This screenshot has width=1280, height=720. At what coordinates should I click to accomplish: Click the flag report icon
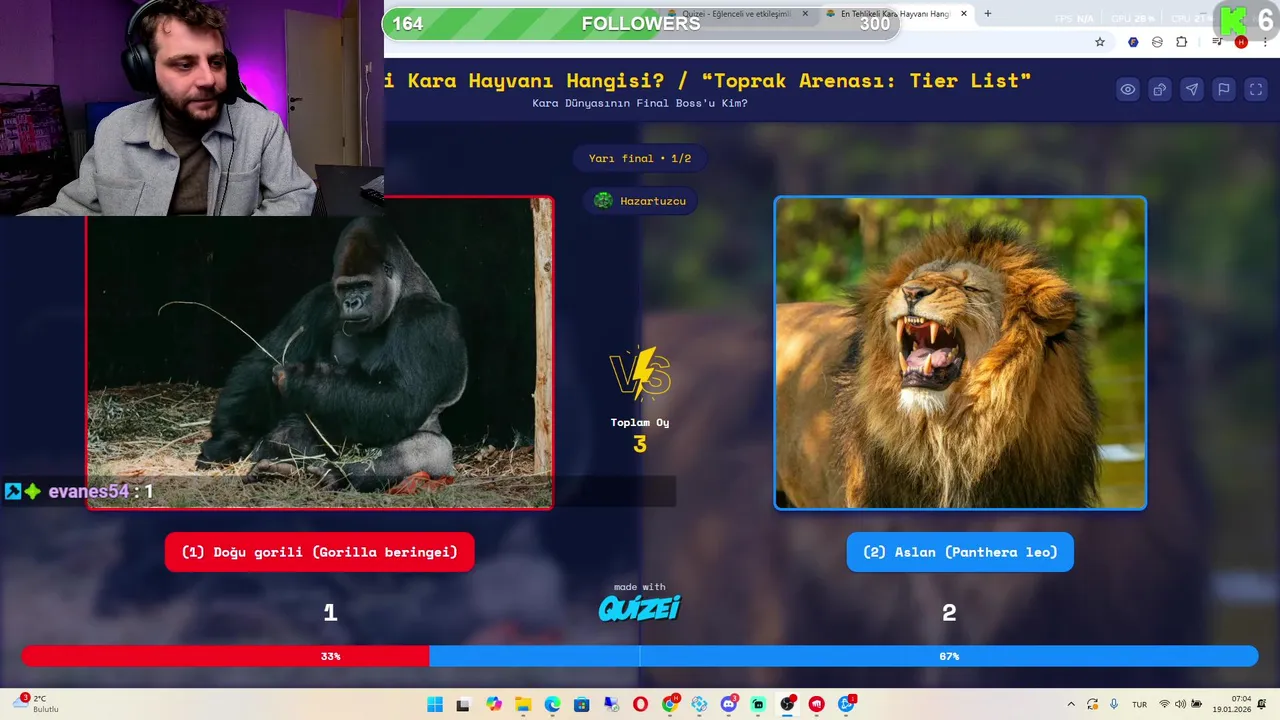click(1224, 89)
